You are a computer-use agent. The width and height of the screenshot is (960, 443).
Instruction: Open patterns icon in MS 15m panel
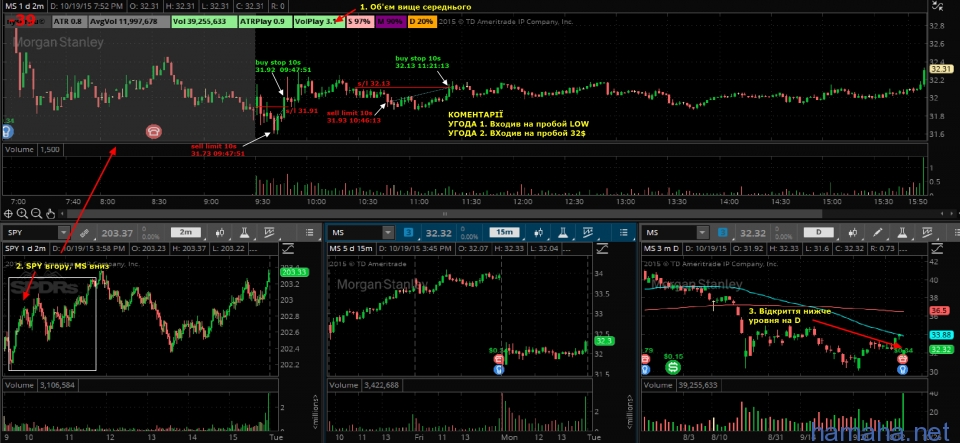pos(587,233)
